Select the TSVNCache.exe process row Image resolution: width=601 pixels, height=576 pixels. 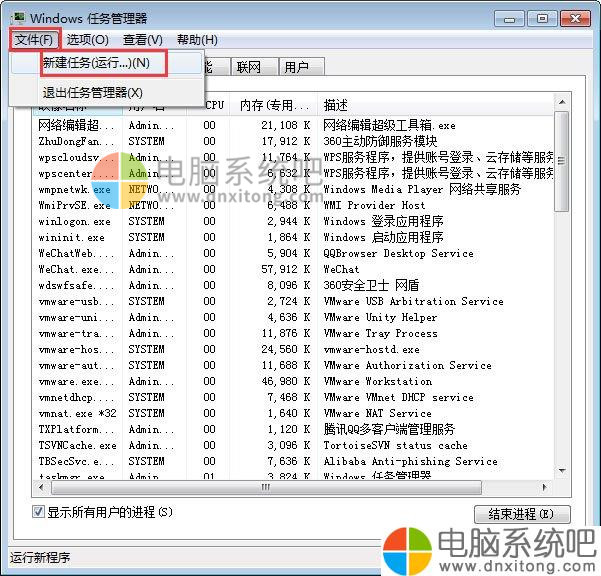[293, 445]
